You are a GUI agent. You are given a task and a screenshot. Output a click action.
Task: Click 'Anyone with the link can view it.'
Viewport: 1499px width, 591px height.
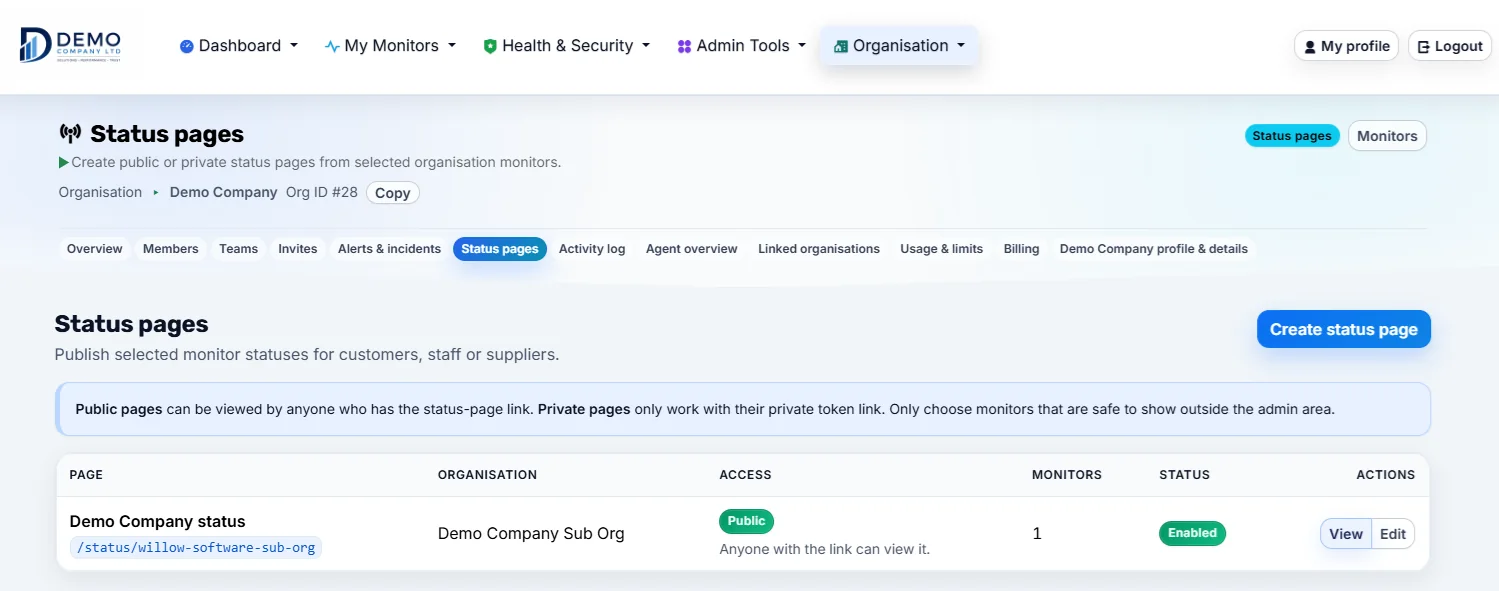coord(825,549)
